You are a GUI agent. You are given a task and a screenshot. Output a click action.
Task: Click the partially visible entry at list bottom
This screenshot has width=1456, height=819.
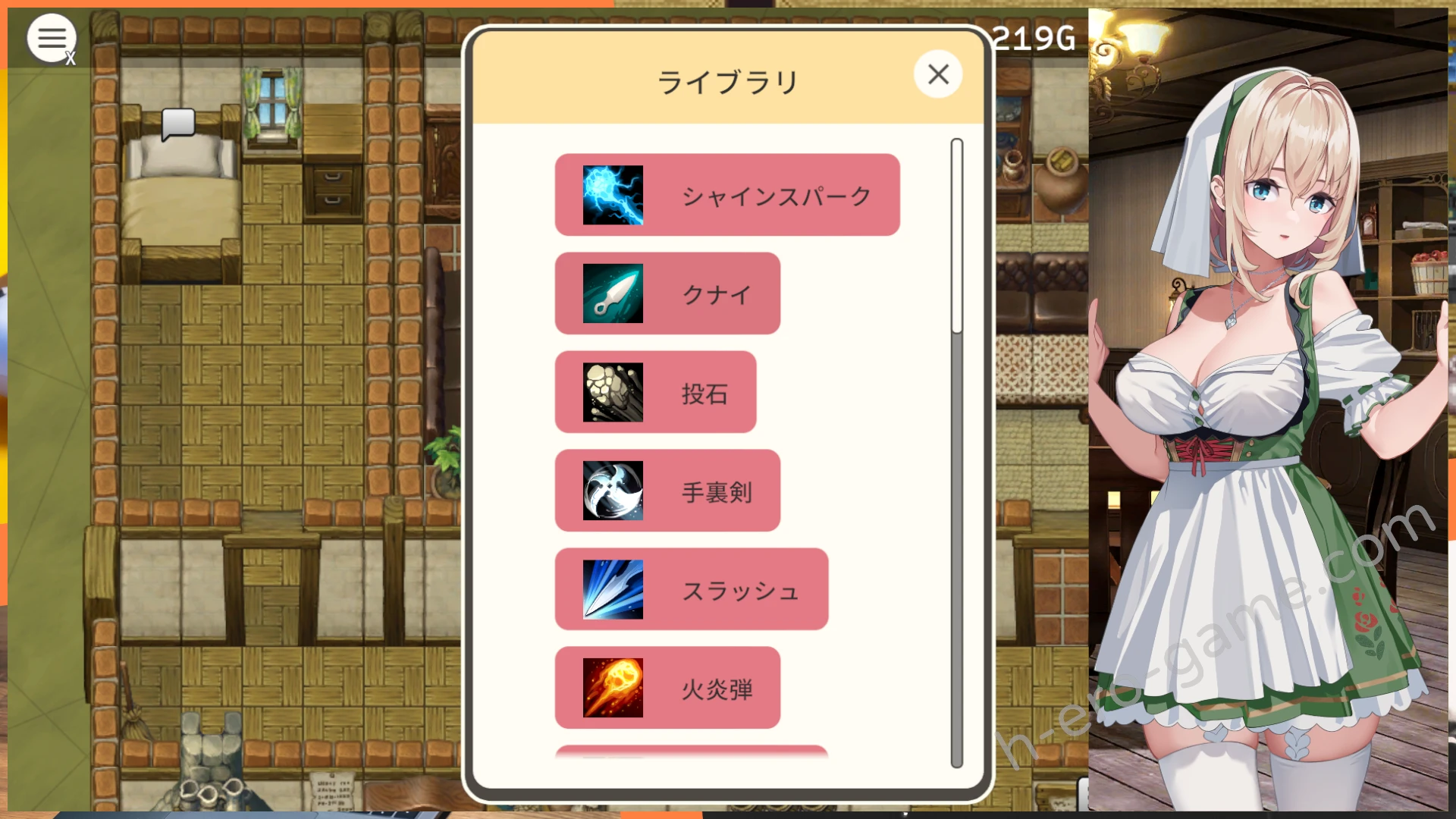(x=692, y=752)
